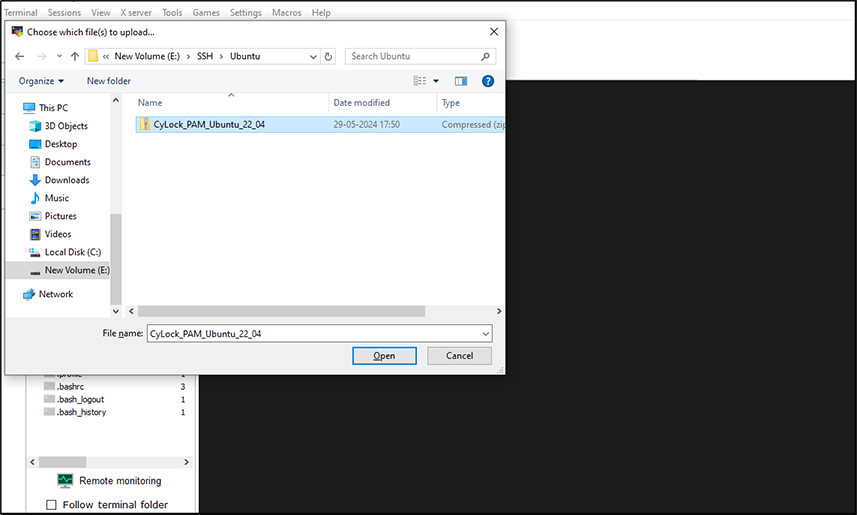Image resolution: width=857 pixels, height=515 pixels.
Task: Open the Organize dropdown menu
Action: tap(41, 81)
